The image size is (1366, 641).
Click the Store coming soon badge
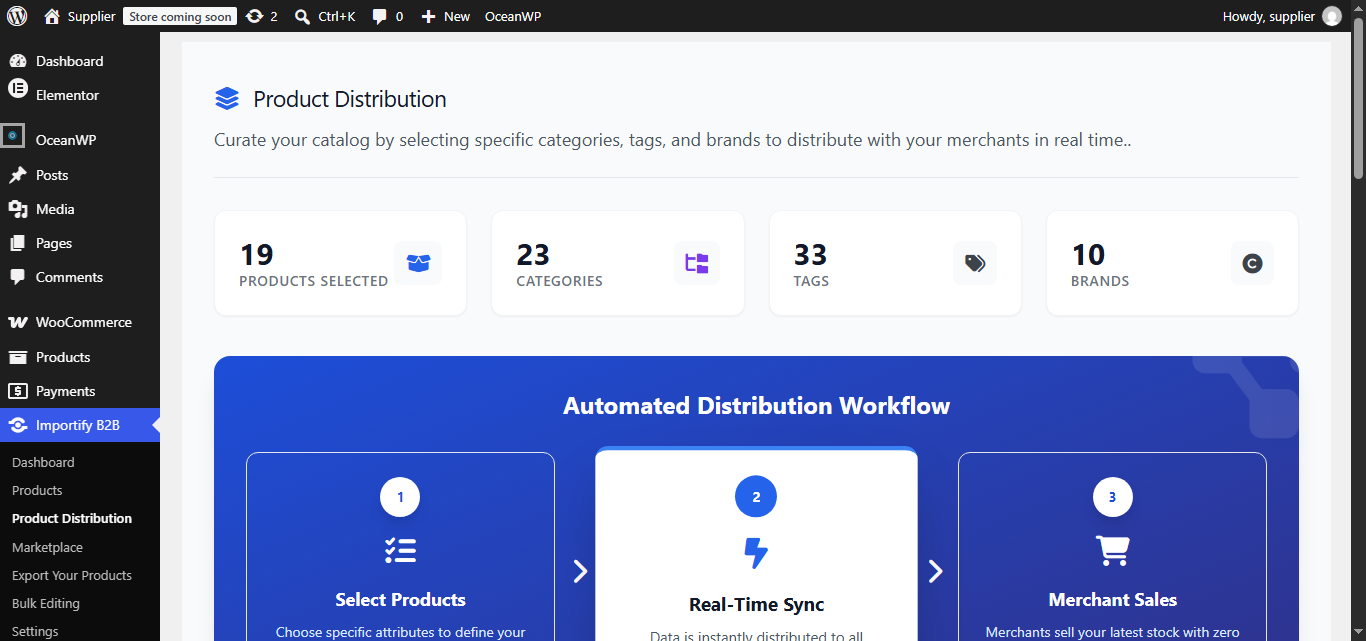point(180,16)
